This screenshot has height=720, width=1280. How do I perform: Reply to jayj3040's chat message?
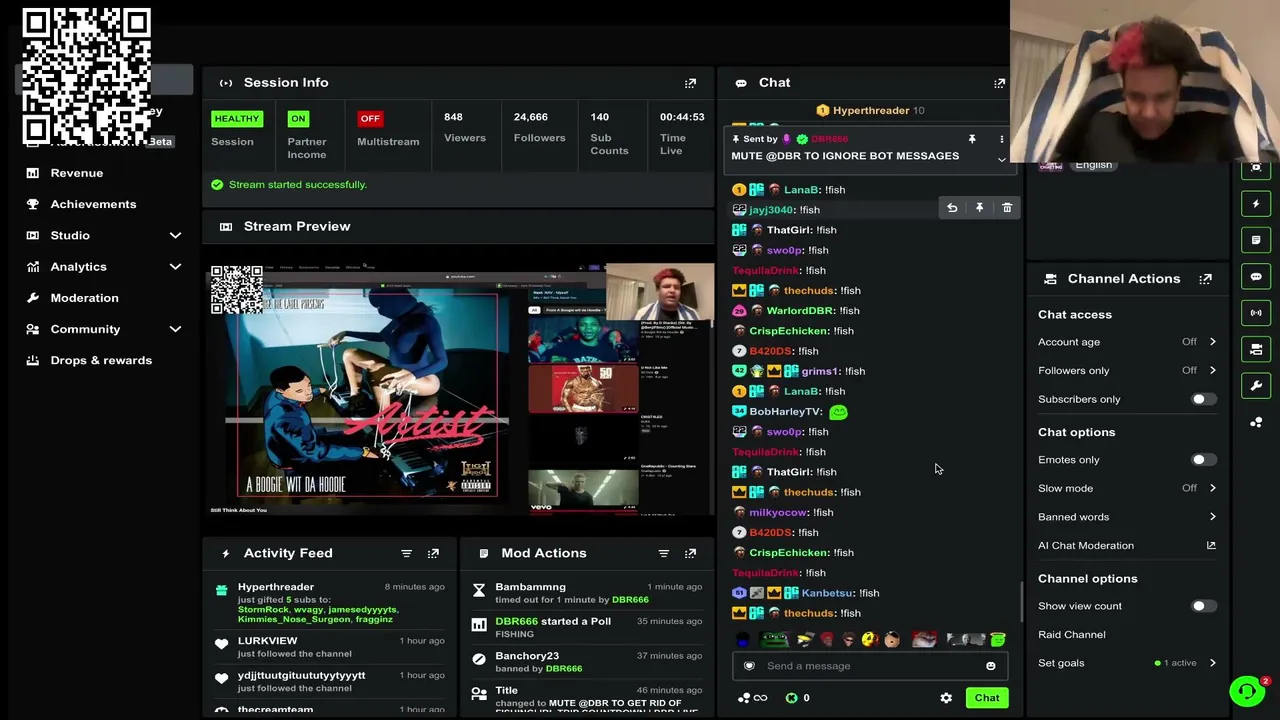(x=952, y=208)
